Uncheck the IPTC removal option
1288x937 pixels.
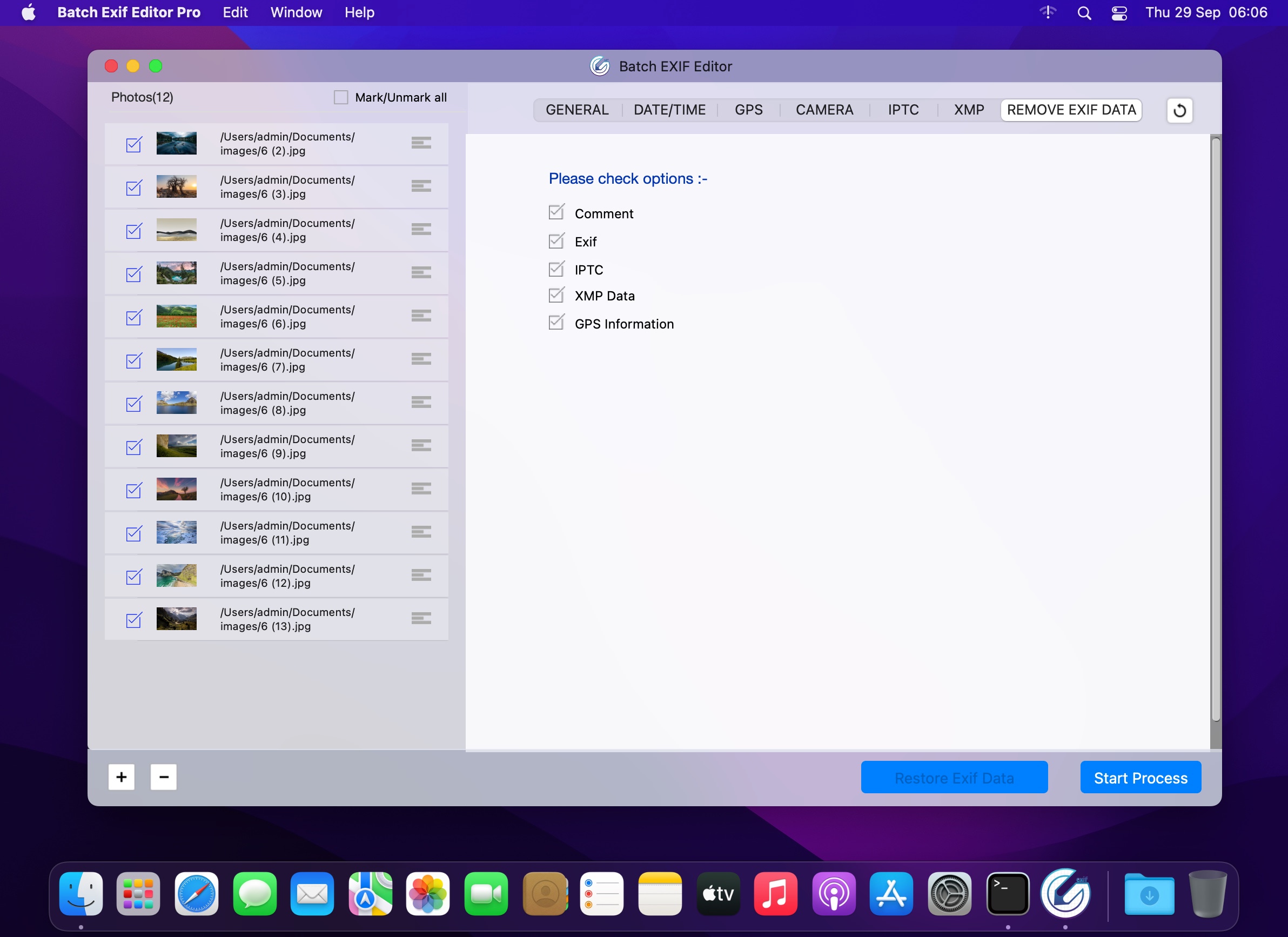[556, 269]
